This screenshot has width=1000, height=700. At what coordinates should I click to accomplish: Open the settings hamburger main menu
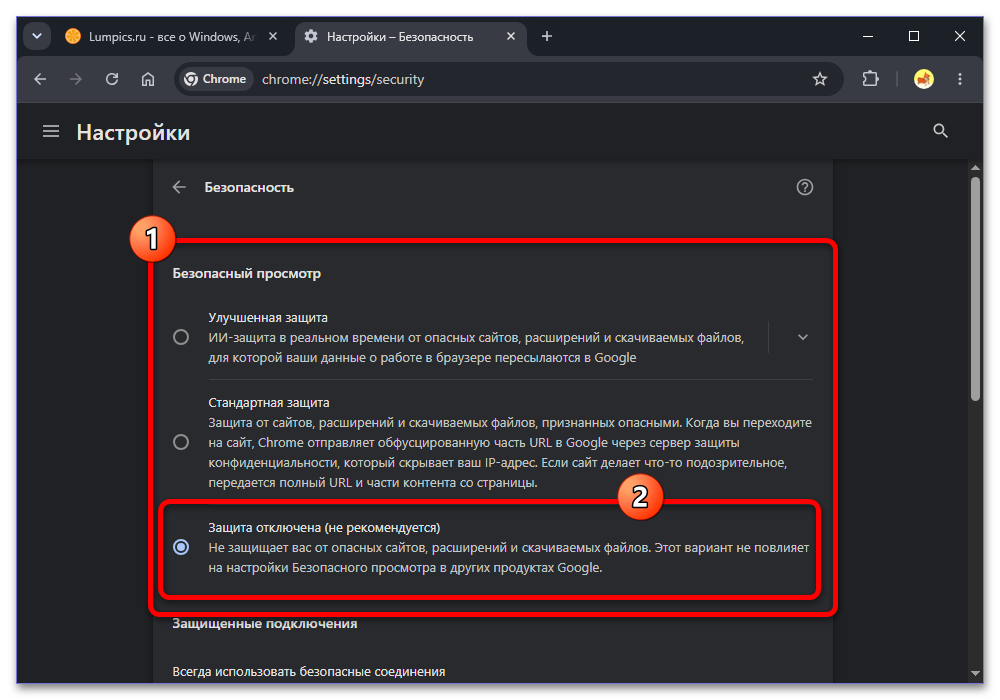(51, 131)
